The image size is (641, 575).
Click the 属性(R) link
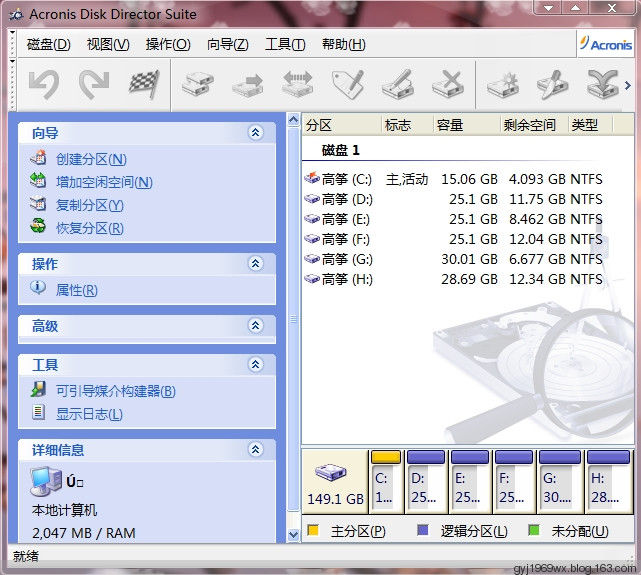click(76, 290)
